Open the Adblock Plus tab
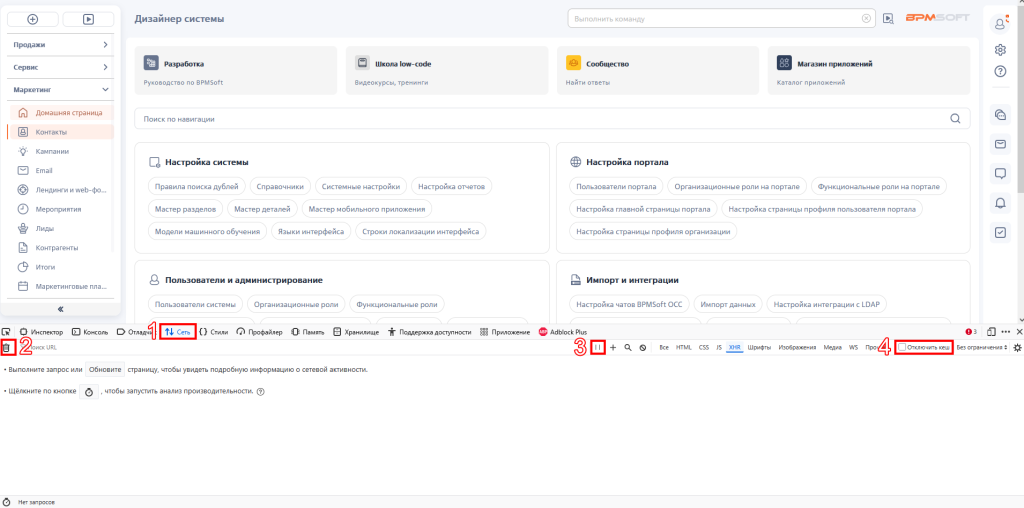1024x508 pixels. (563, 332)
